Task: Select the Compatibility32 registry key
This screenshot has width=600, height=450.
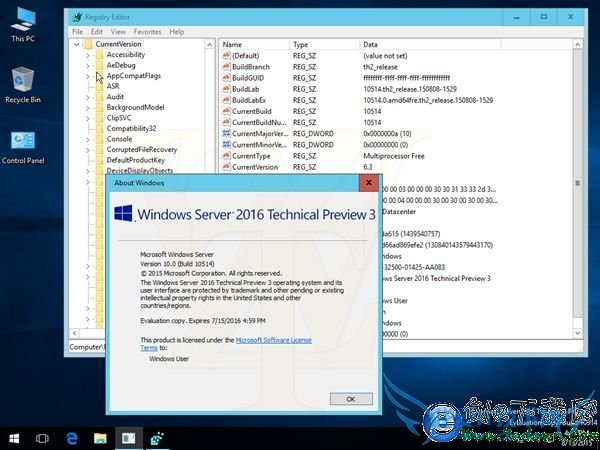Action: click(x=131, y=129)
